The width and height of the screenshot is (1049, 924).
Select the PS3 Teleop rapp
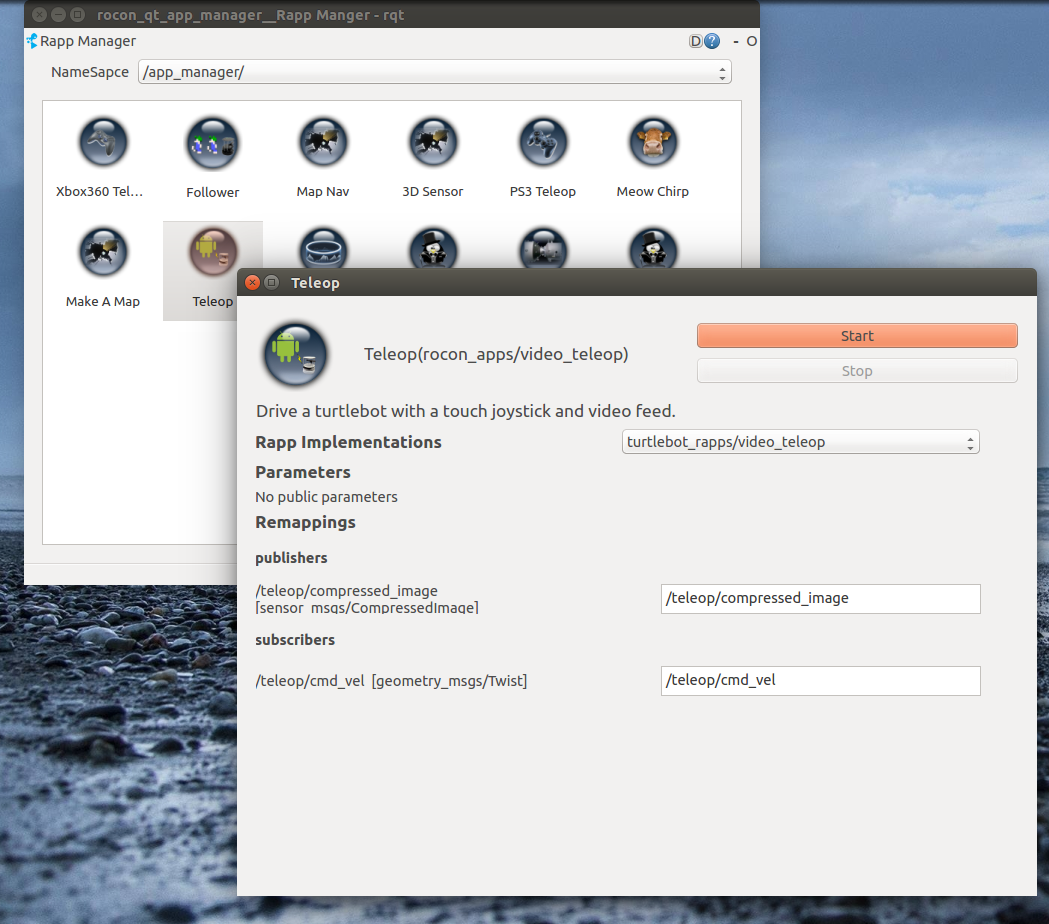[x=543, y=144]
